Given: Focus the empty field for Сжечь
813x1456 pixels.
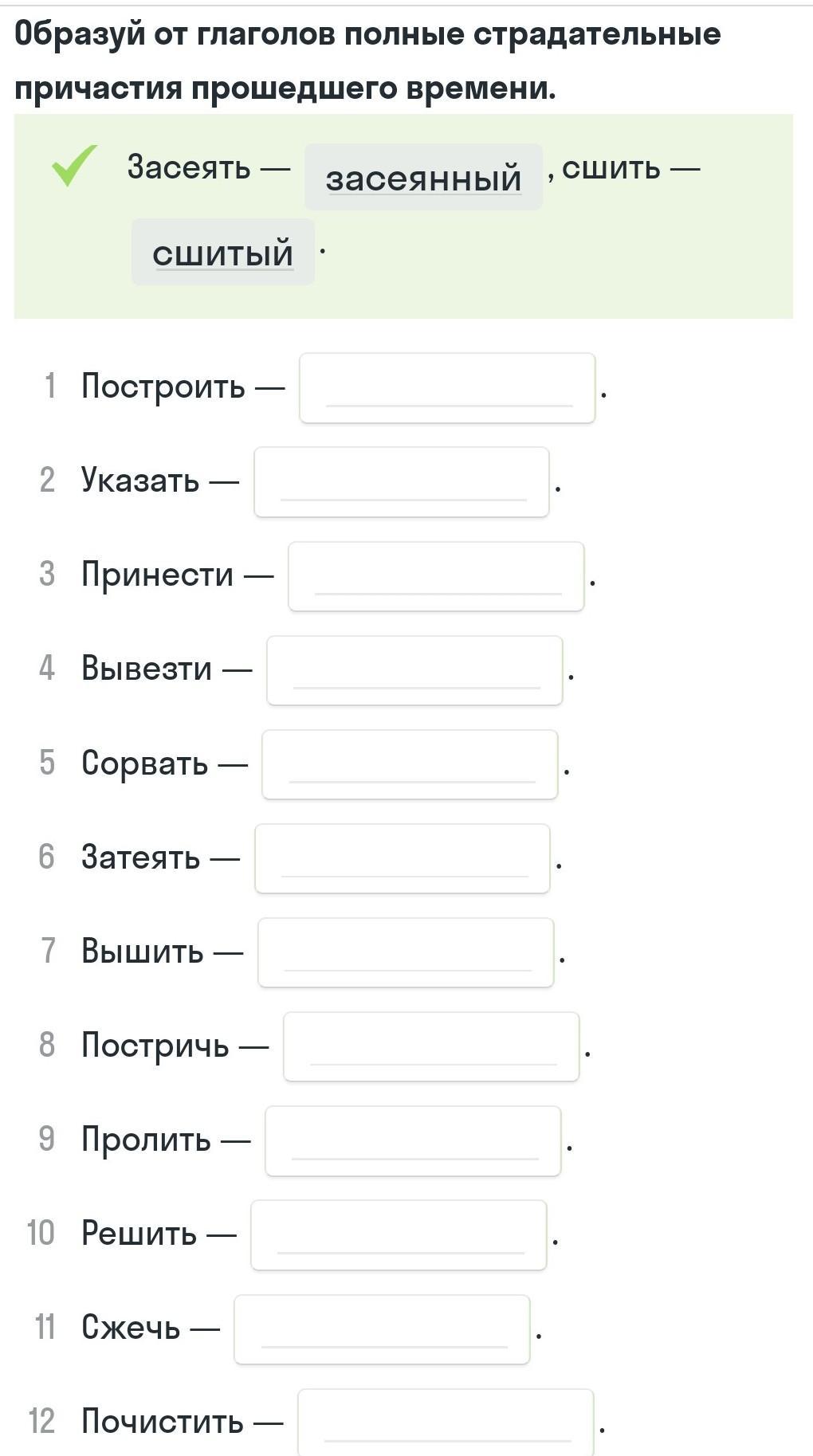Looking at the screenshot, I should point(382,1329).
